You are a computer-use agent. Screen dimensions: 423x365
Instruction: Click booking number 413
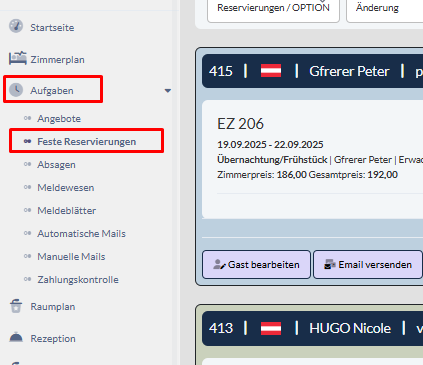[221, 328]
